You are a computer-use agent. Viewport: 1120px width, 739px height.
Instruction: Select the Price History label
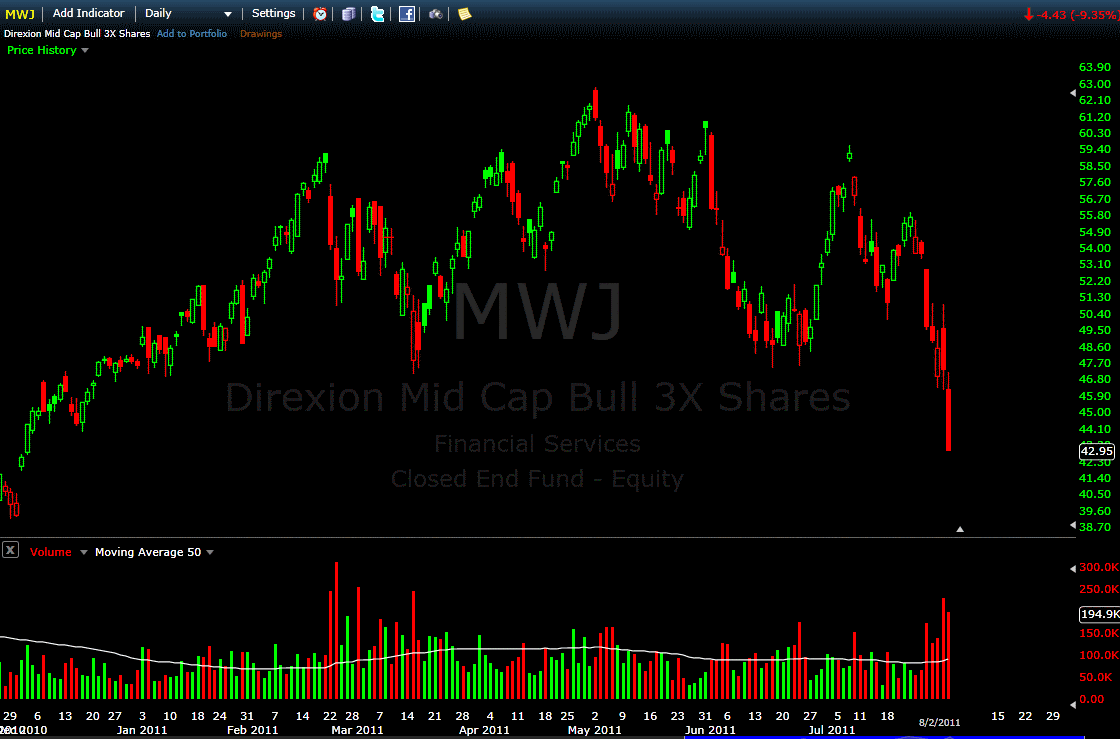tap(41, 50)
